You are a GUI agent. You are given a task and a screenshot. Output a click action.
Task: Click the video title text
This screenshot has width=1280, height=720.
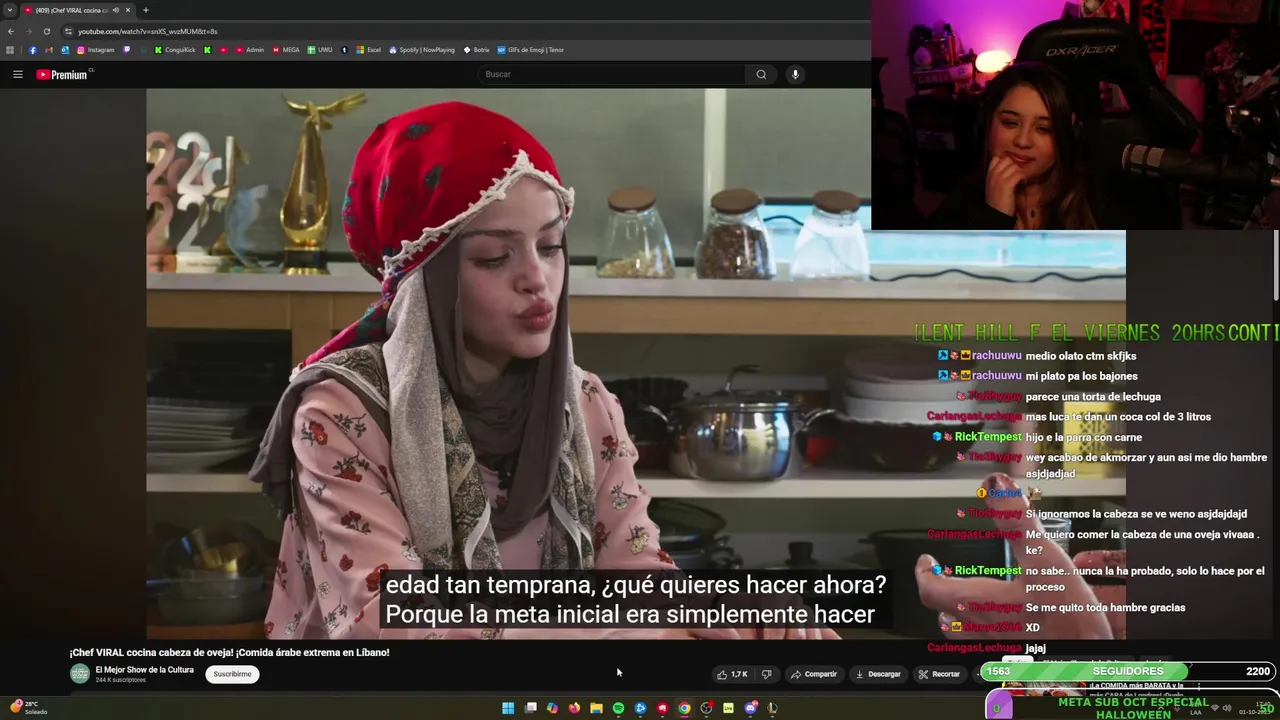point(230,652)
